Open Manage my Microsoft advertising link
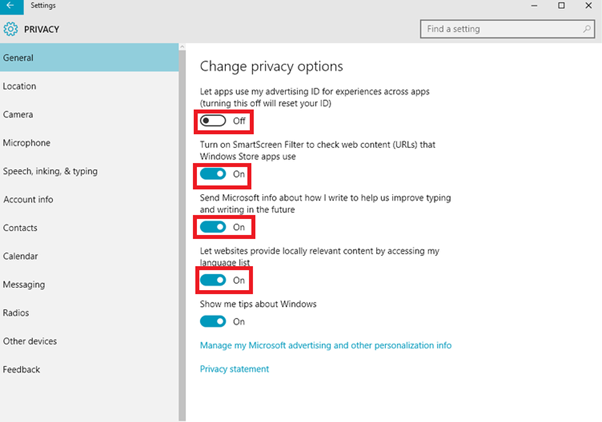 [326, 345]
